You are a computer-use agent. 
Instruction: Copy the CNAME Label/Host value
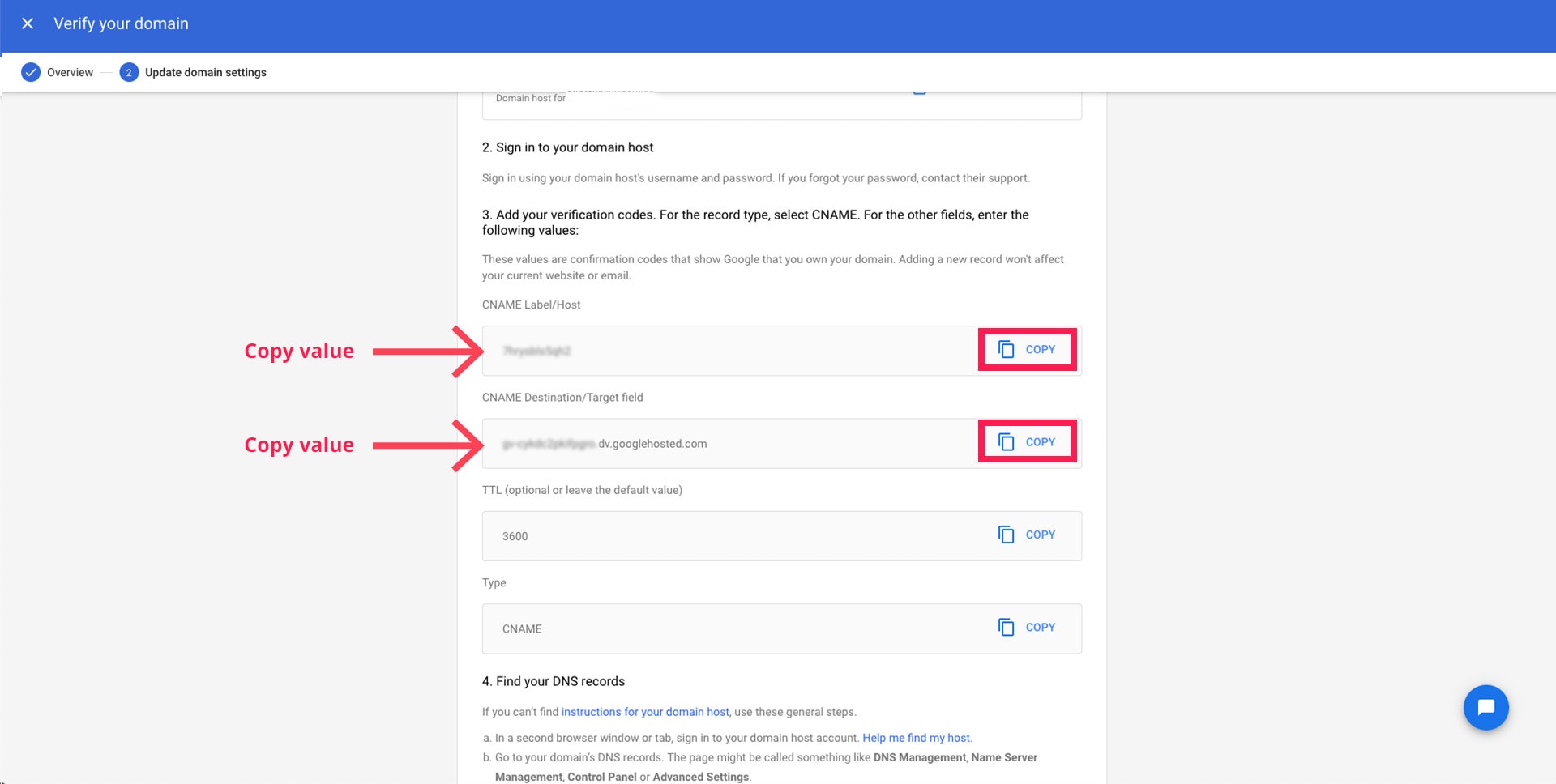click(1026, 350)
